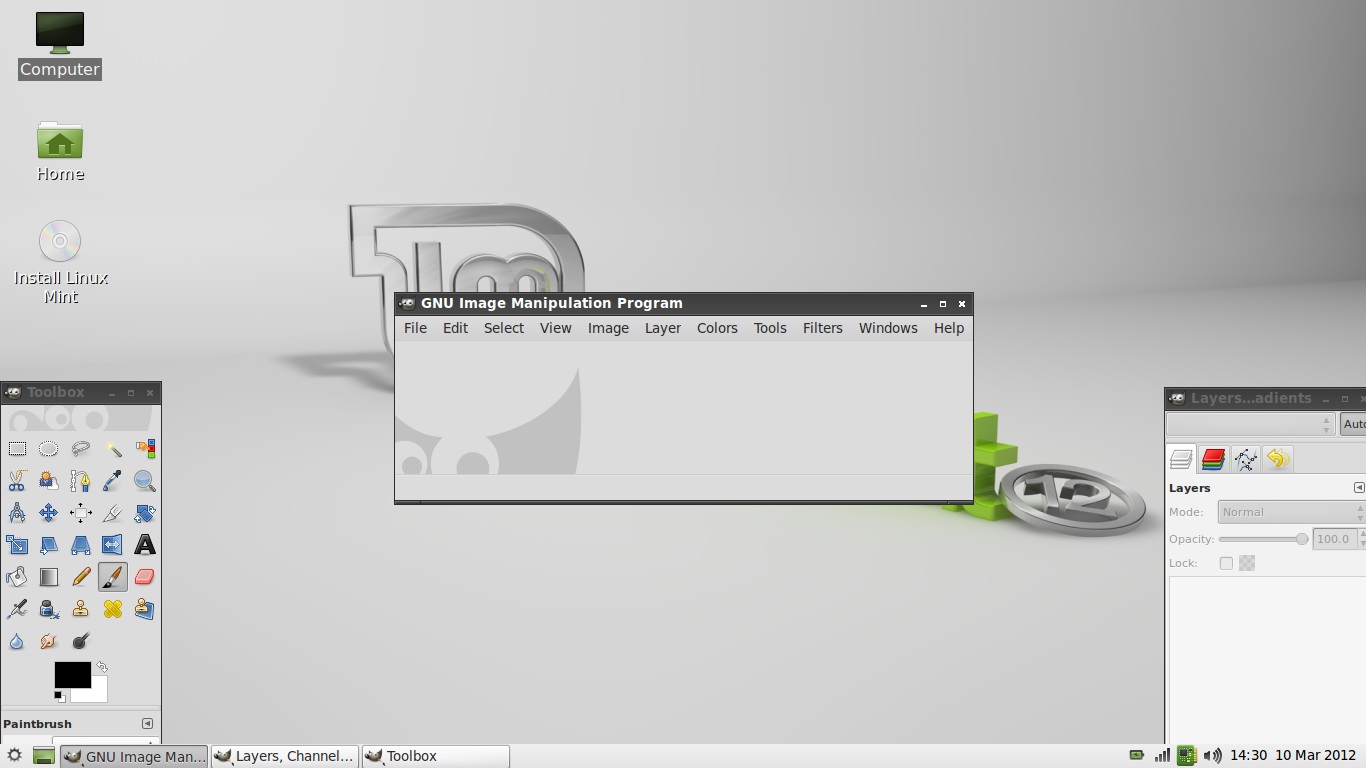
Task: Select the Blend gradient tool
Action: click(x=49, y=577)
